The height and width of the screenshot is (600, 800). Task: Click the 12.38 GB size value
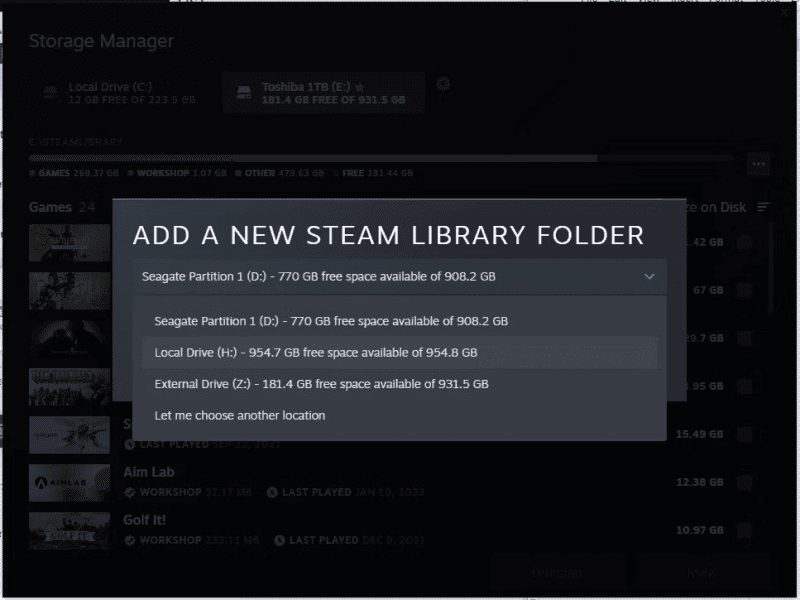coord(699,482)
